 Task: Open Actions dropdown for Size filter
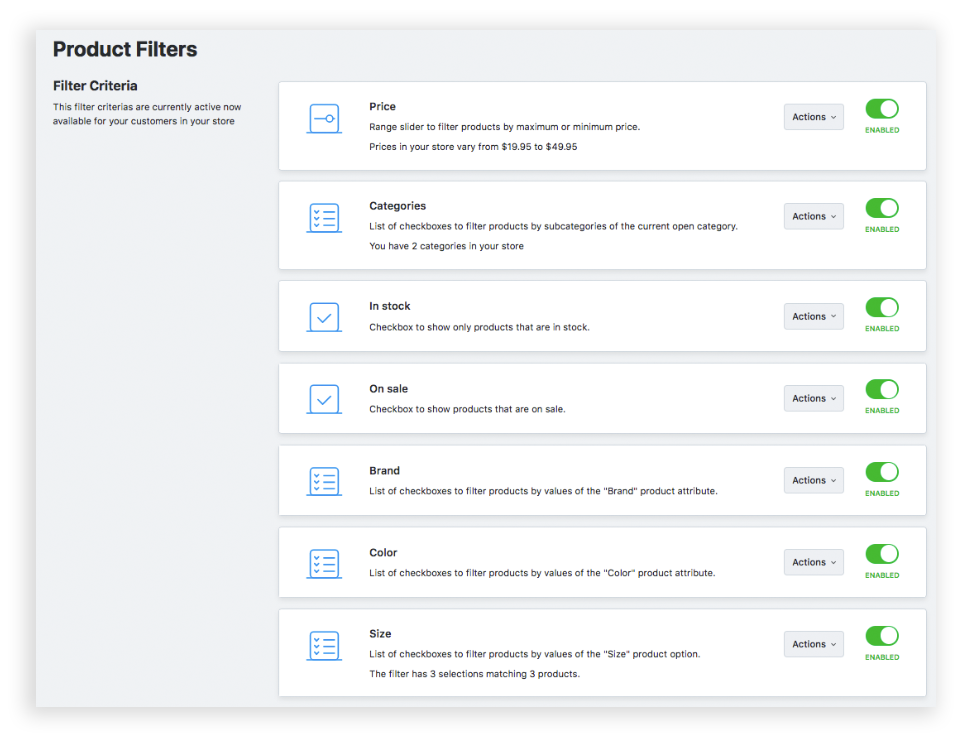click(813, 645)
